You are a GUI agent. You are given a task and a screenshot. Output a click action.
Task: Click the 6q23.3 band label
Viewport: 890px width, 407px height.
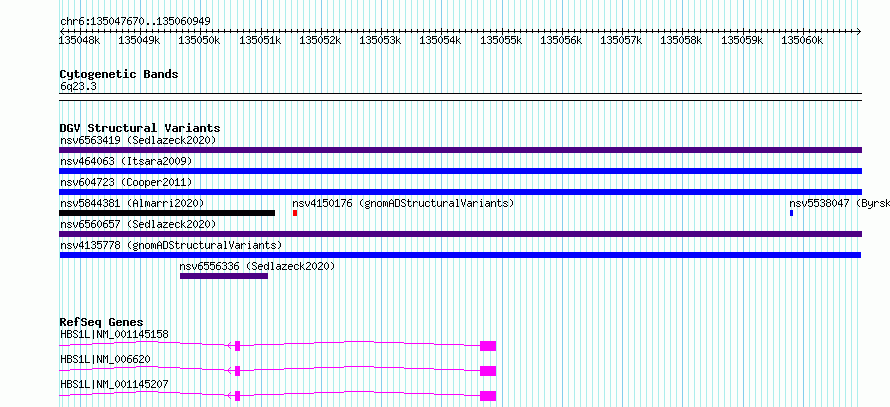(x=78, y=86)
